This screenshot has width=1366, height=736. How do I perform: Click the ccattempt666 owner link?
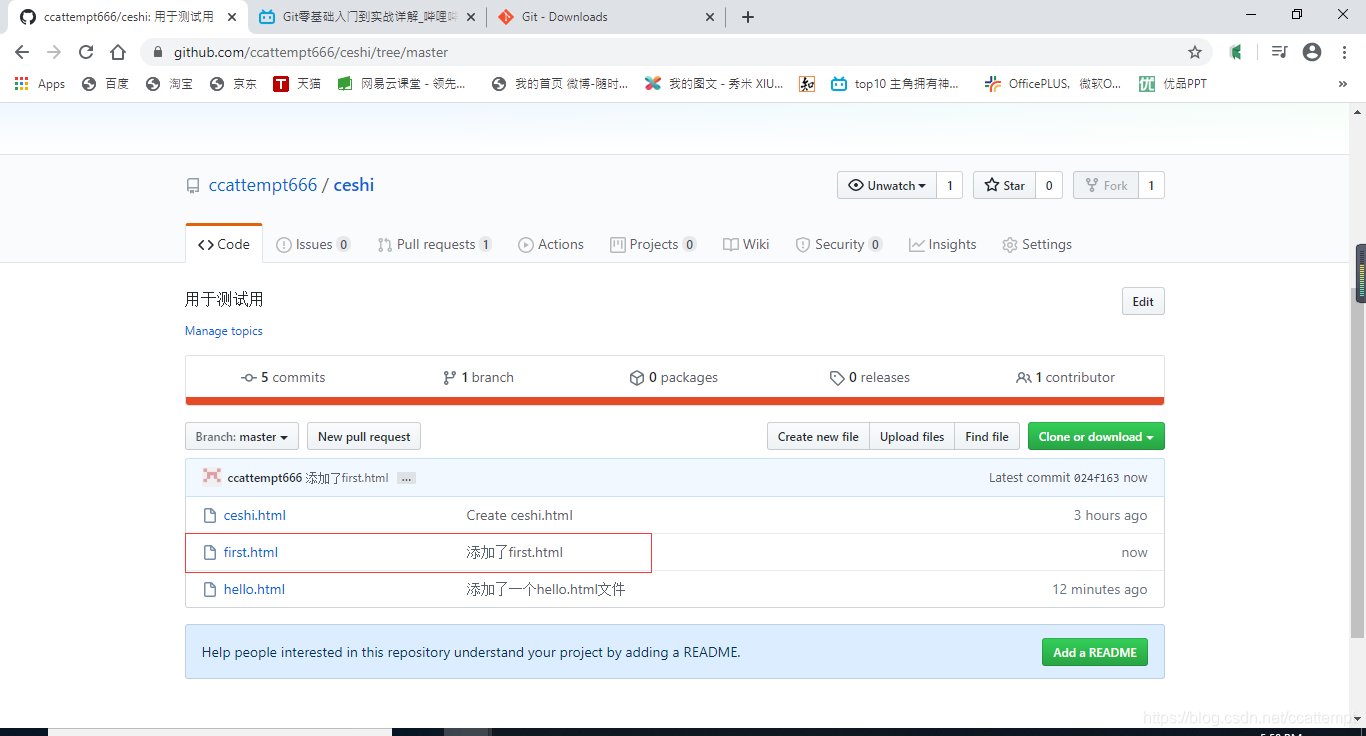pyautogui.click(x=263, y=185)
